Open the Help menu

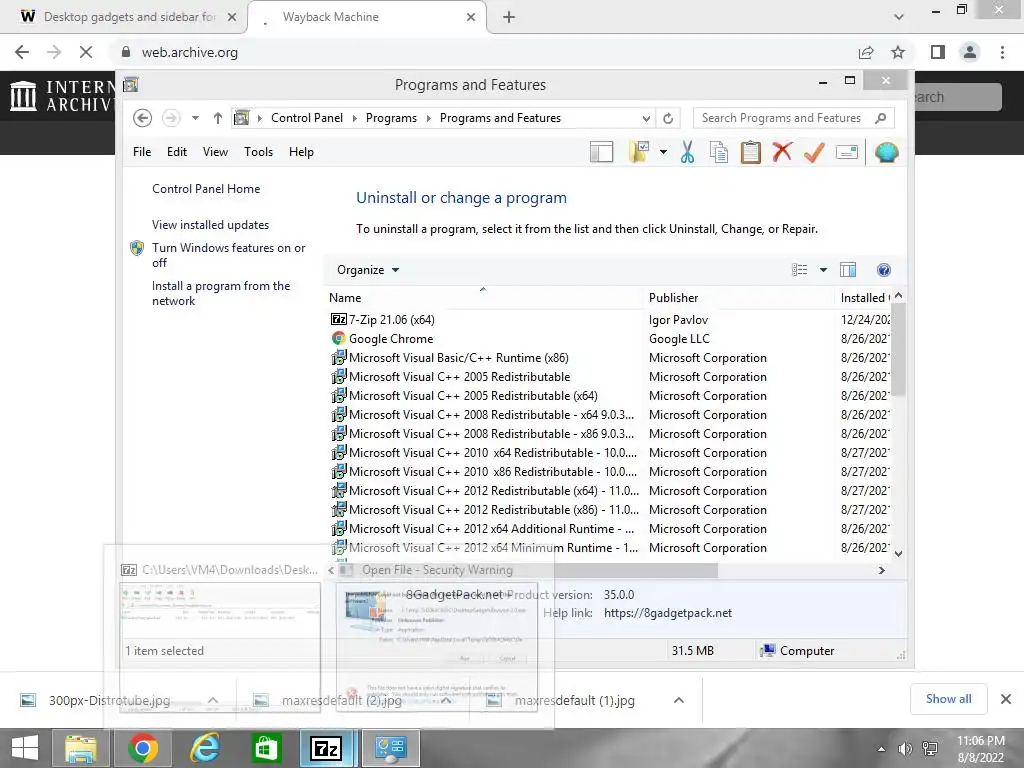click(301, 152)
